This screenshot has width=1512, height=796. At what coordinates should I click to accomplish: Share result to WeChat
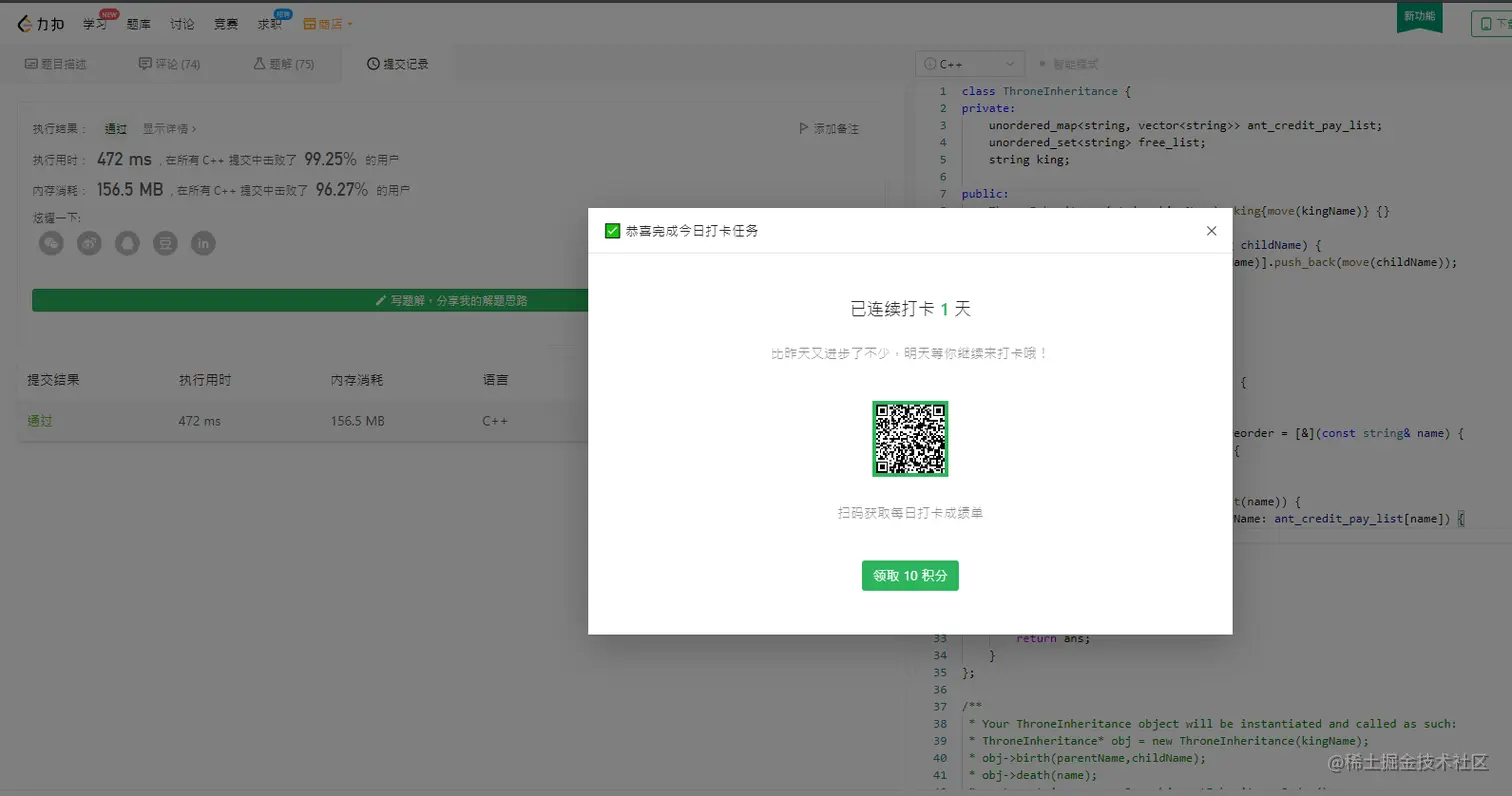[x=51, y=243]
